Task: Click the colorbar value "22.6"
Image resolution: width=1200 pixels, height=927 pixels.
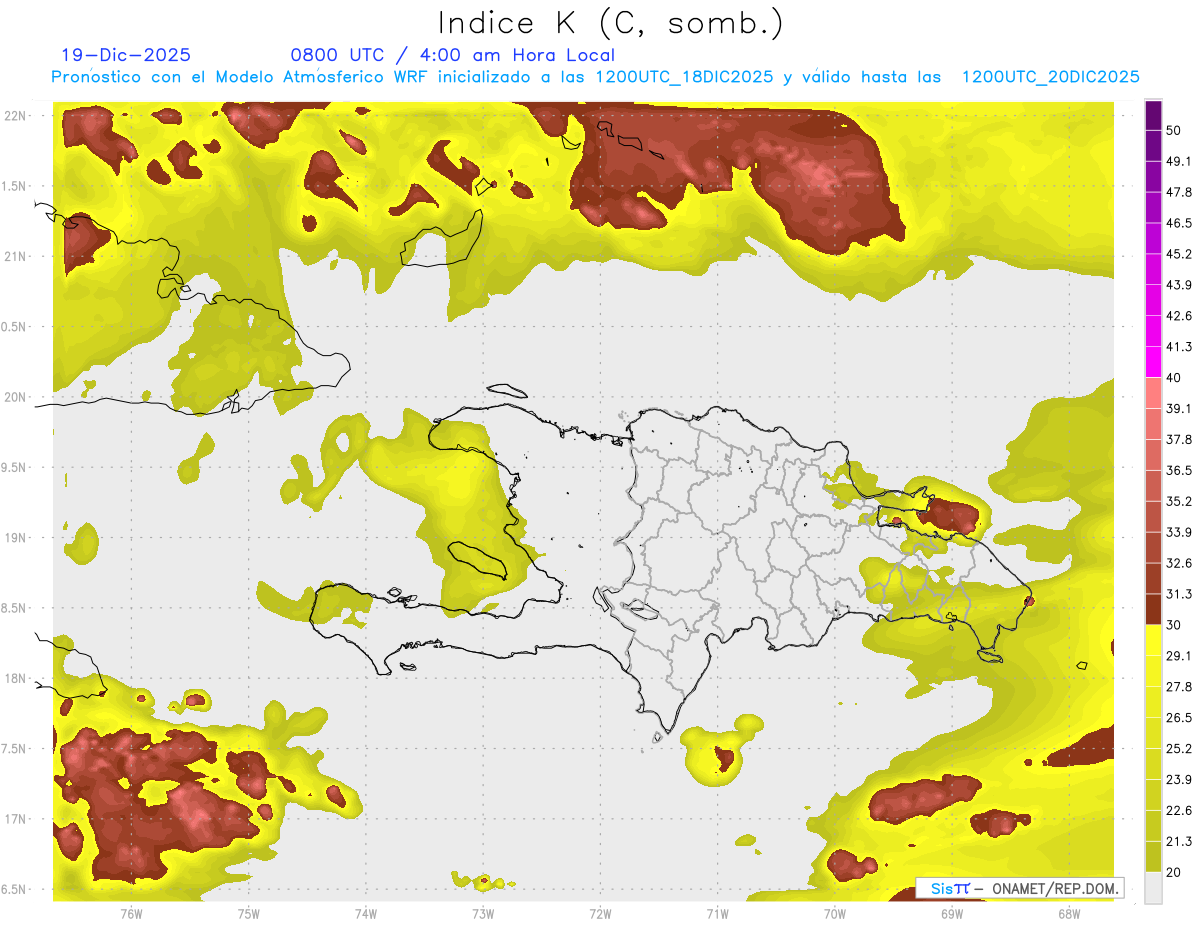Action: coord(1180,810)
